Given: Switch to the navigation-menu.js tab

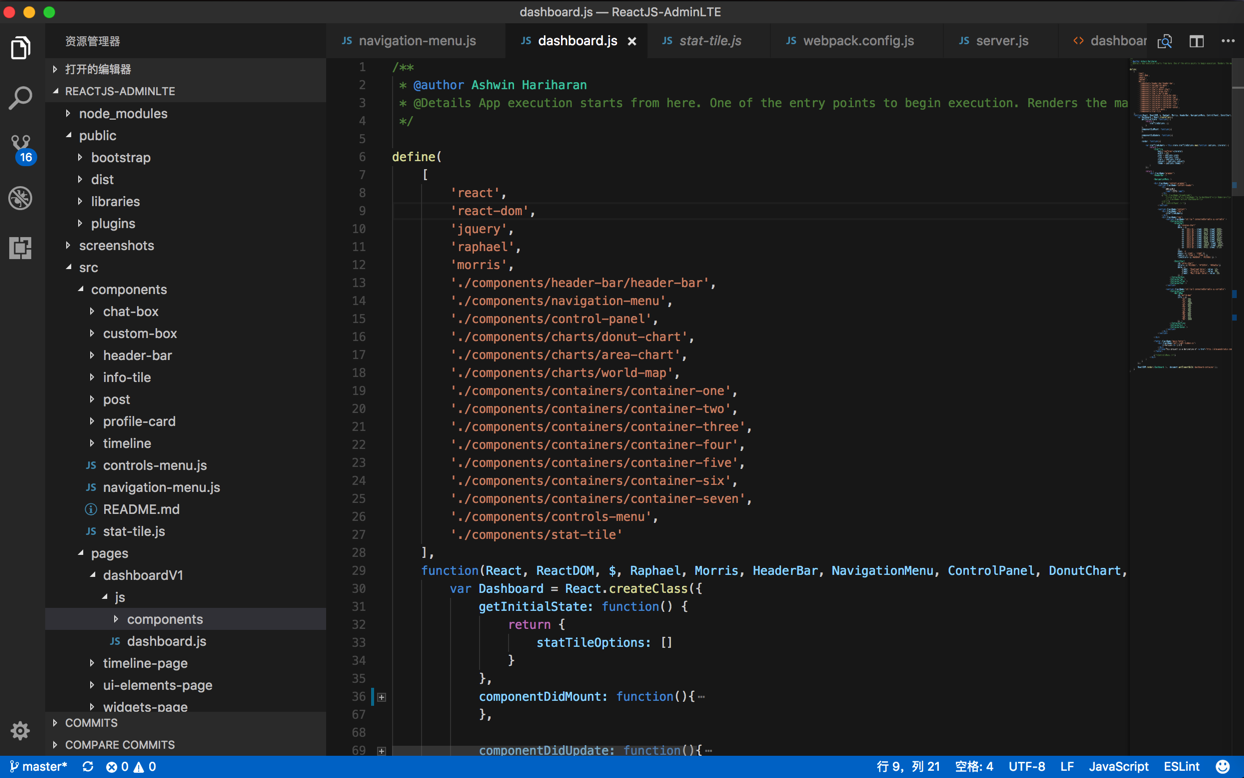Looking at the screenshot, I should pos(416,41).
